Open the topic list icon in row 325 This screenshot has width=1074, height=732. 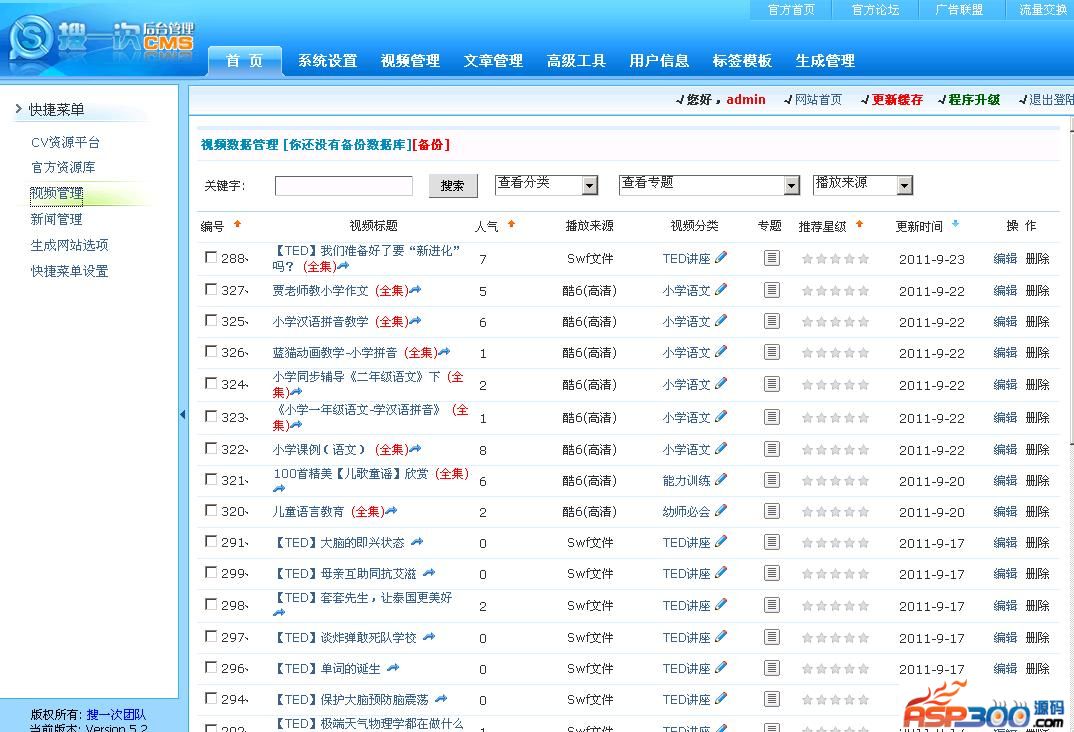(772, 320)
